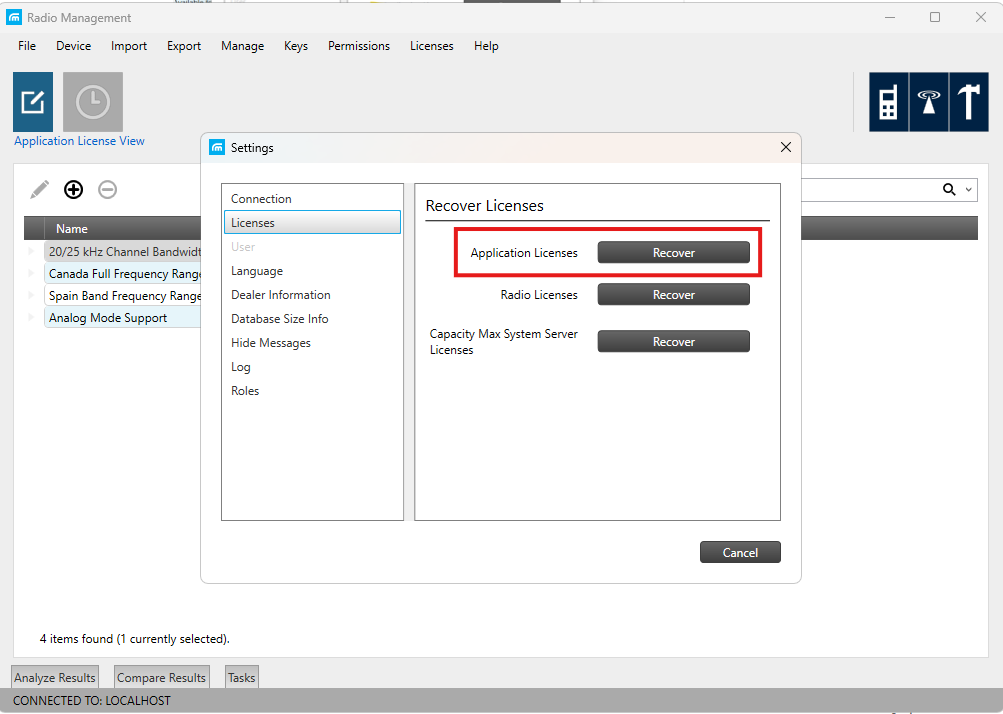This screenshot has height=714, width=1003.
Task: Cancel the Settings dialog
Action: pos(740,552)
